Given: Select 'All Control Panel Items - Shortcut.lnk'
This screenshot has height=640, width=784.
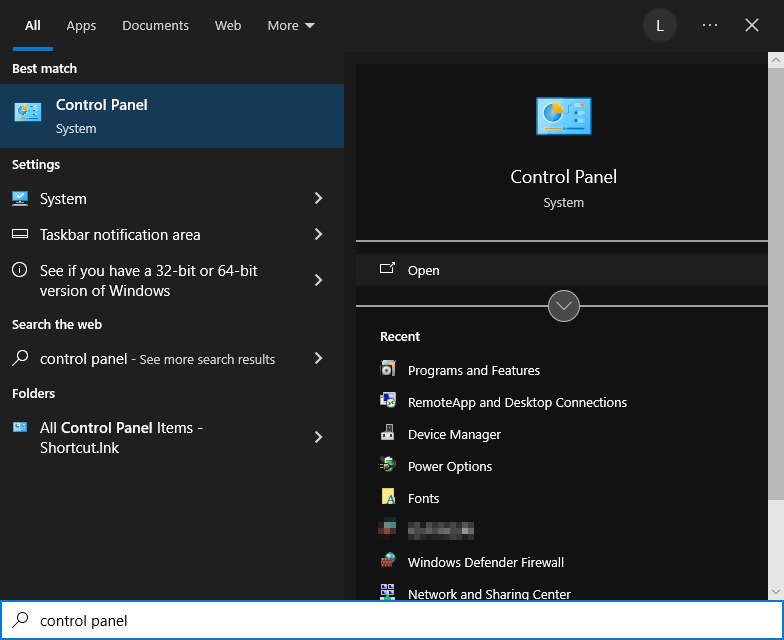Looking at the screenshot, I should pos(172,438).
